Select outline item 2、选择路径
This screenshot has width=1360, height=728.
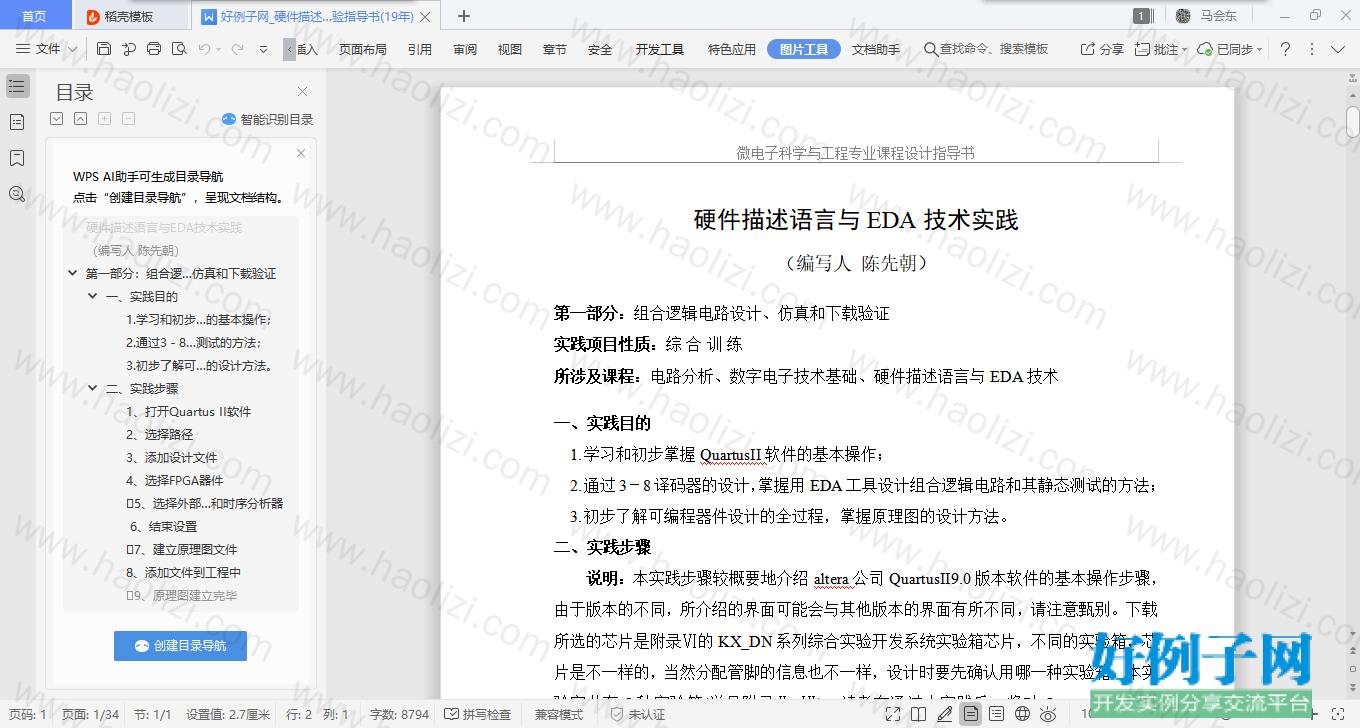click(x=160, y=435)
